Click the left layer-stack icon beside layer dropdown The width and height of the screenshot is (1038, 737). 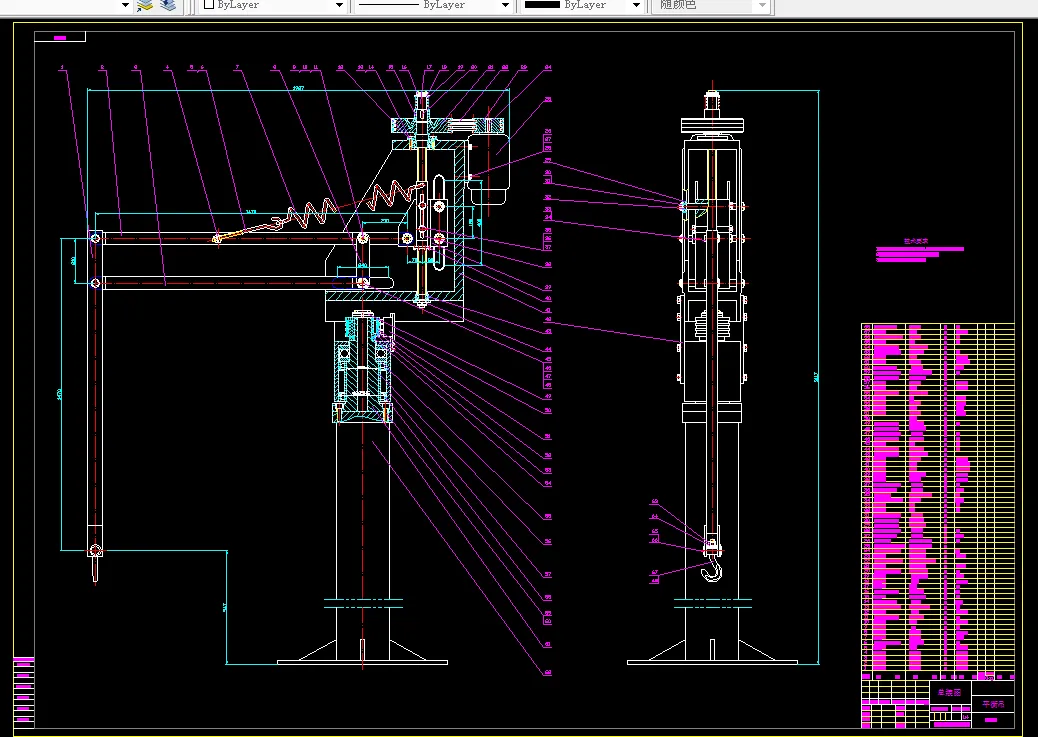[145, 5]
